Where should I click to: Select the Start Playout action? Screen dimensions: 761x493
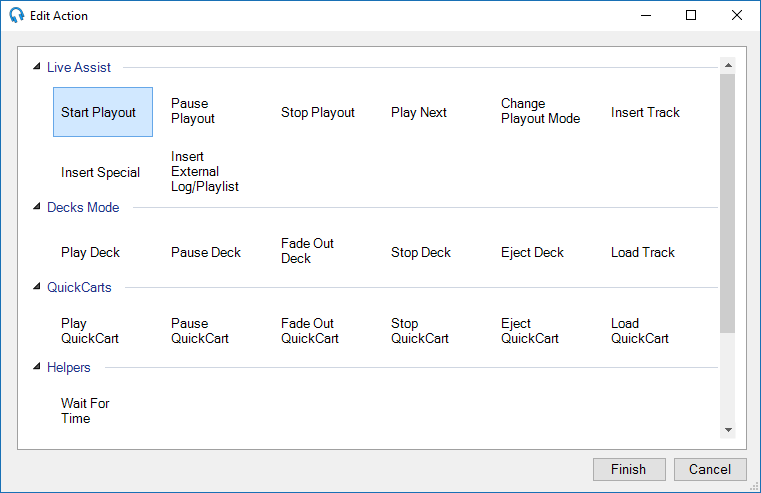coord(102,112)
